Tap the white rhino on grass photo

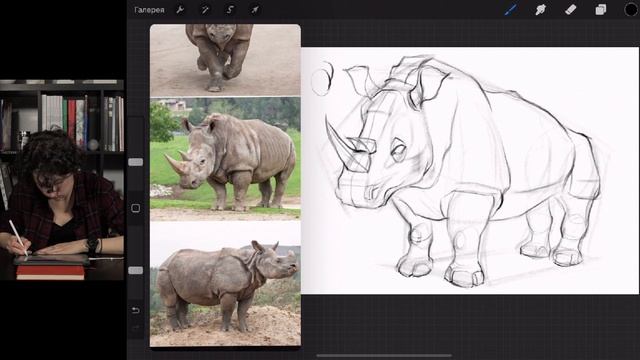pos(225,159)
